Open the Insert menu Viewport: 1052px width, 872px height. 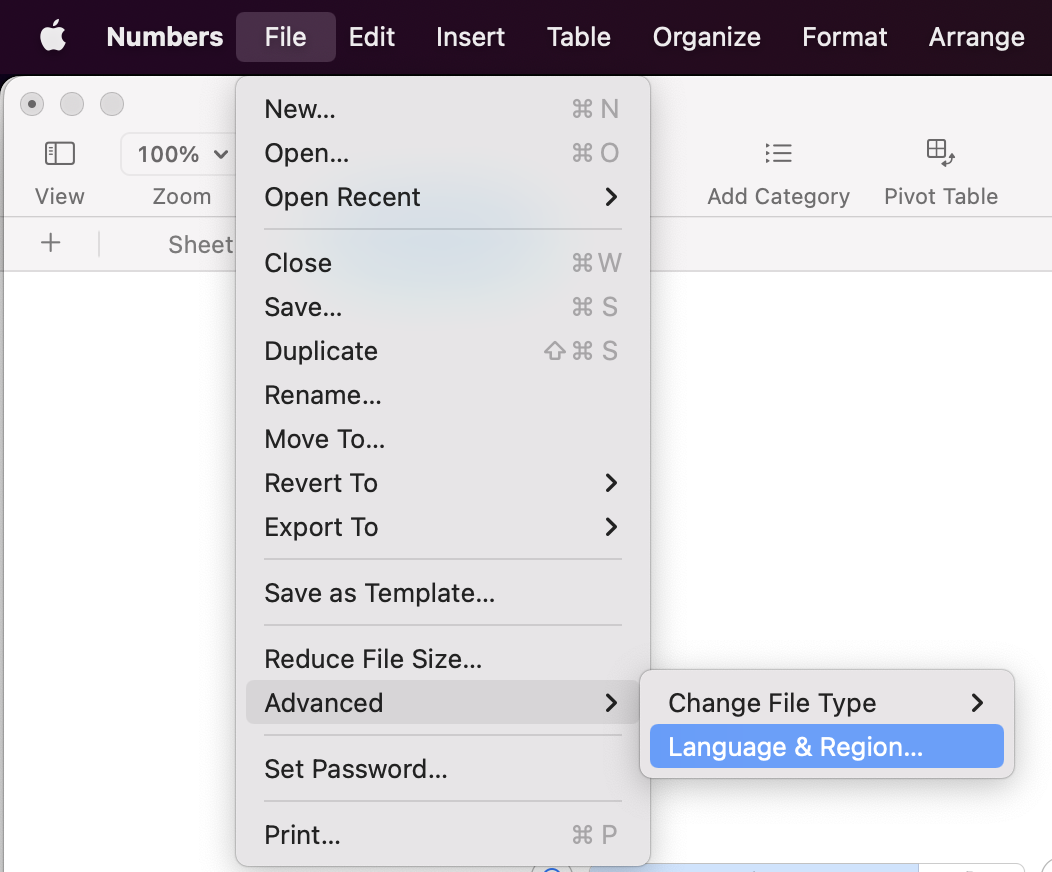click(471, 38)
